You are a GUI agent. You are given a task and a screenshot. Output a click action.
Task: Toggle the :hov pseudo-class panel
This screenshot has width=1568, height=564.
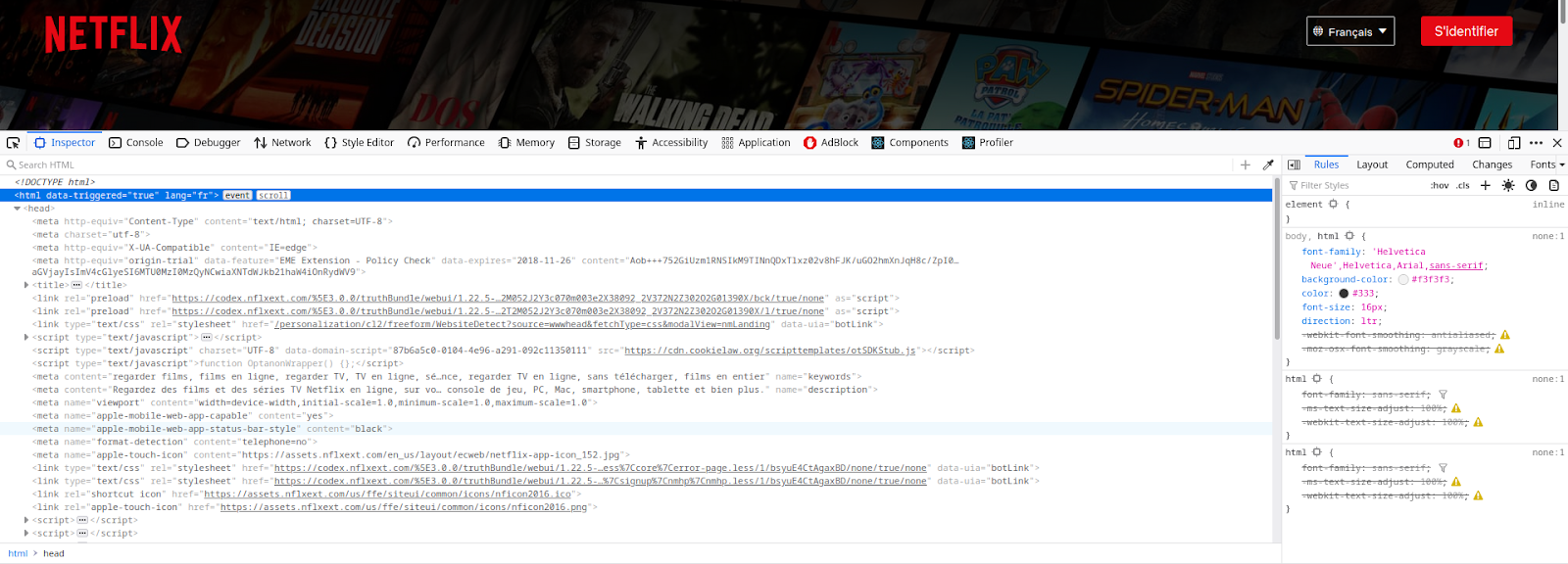pos(1440,186)
